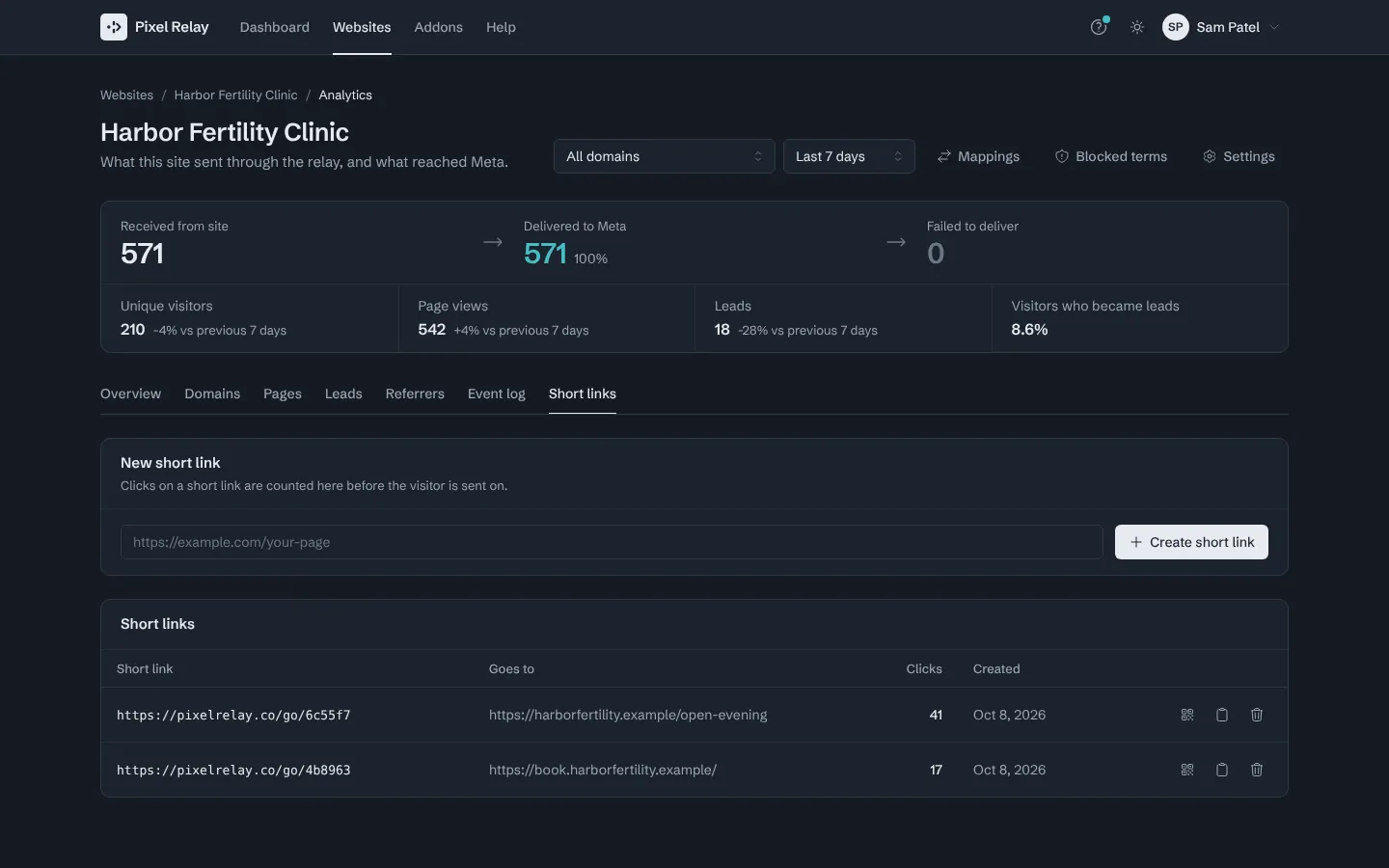This screenshot has height=868, width=1389.
Task: Open the Last 7 days range dropdown
Action: pyautogui.click(x=849, y=156)
